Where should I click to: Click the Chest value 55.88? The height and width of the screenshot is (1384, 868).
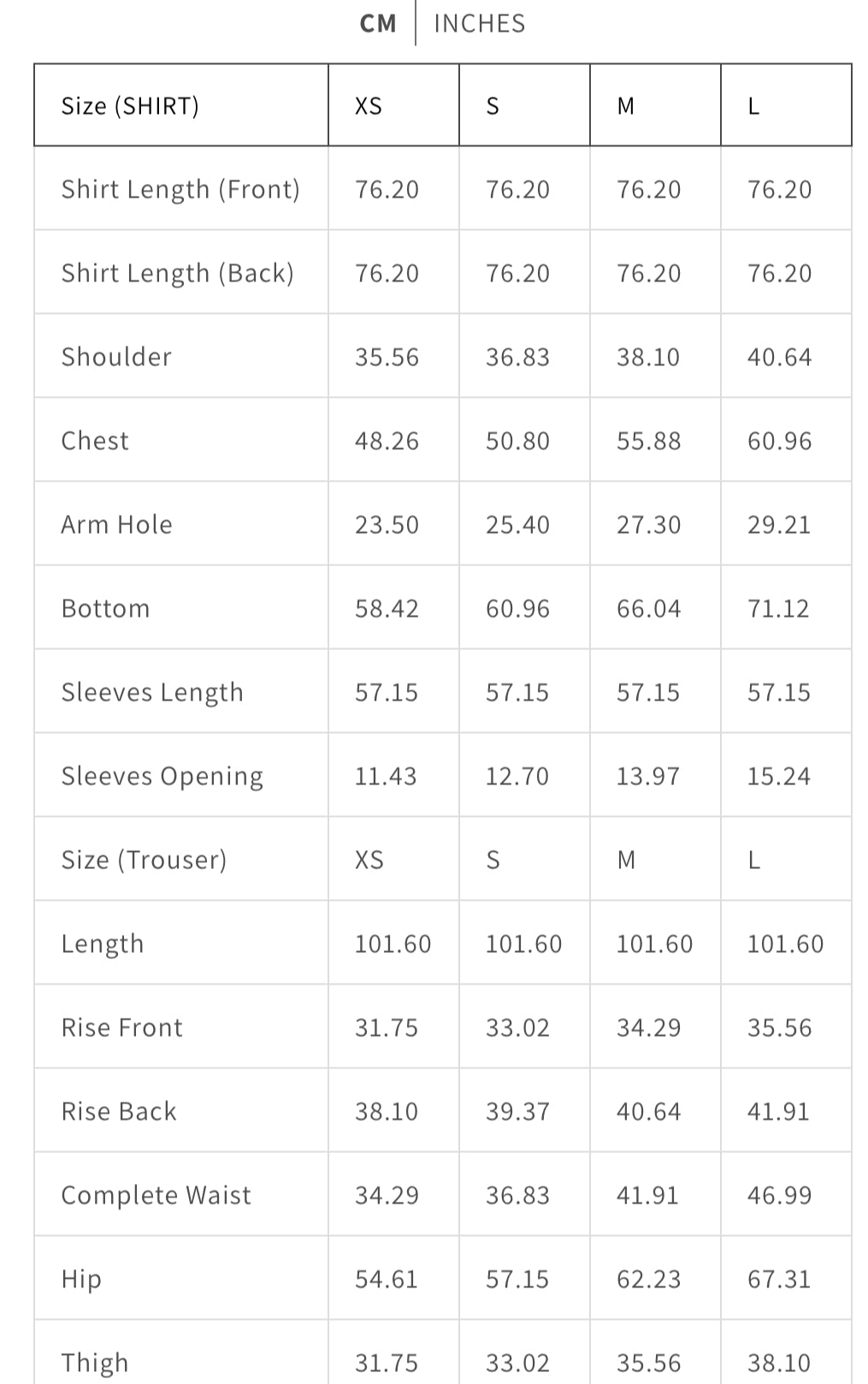[649, 441]
